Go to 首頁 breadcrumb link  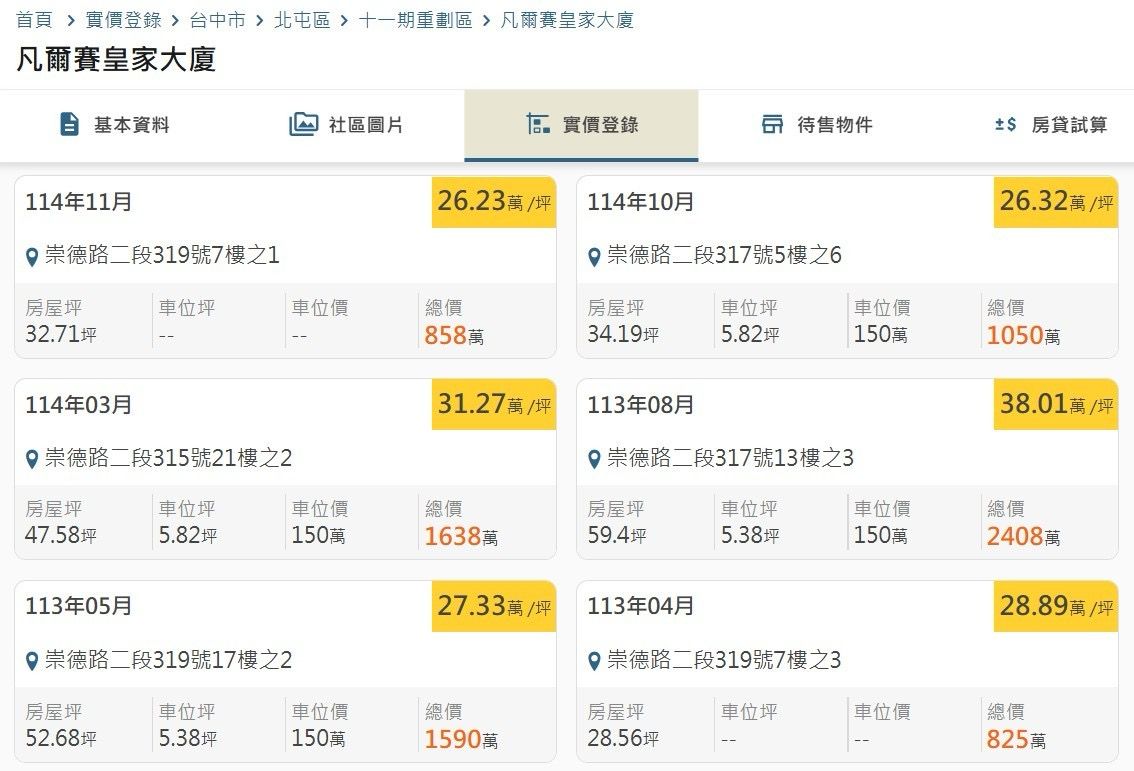pos(34,20)
